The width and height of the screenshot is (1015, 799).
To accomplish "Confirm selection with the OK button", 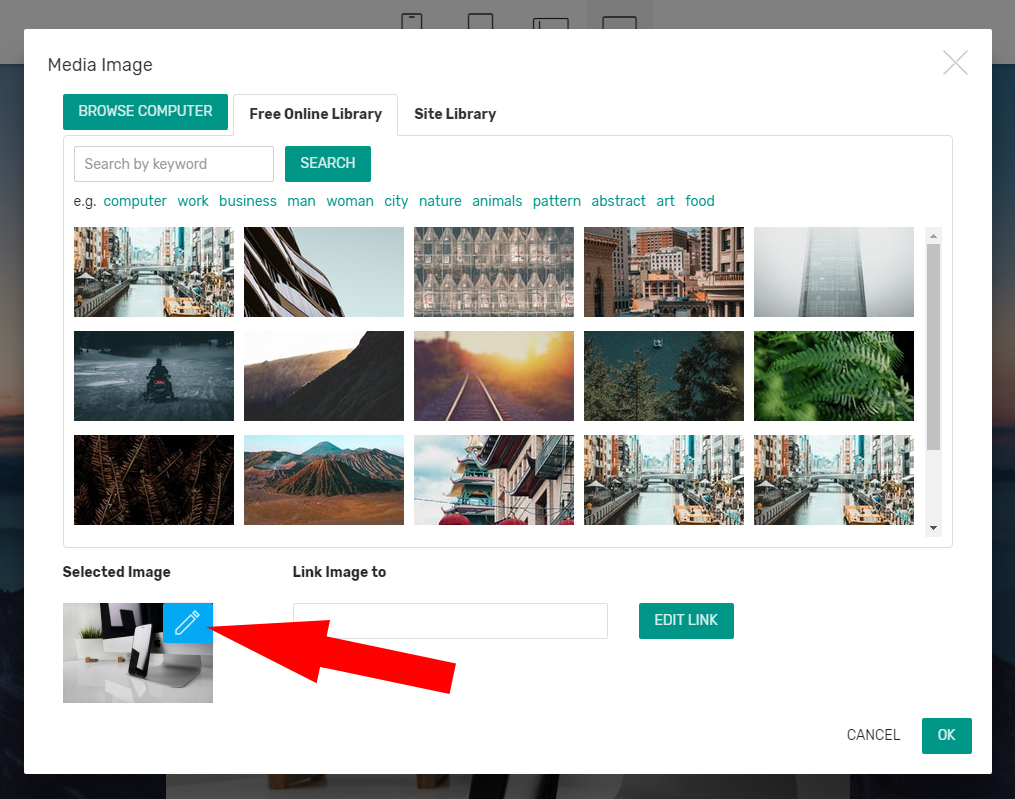I will pyautogui.click(x=946, y=735).
